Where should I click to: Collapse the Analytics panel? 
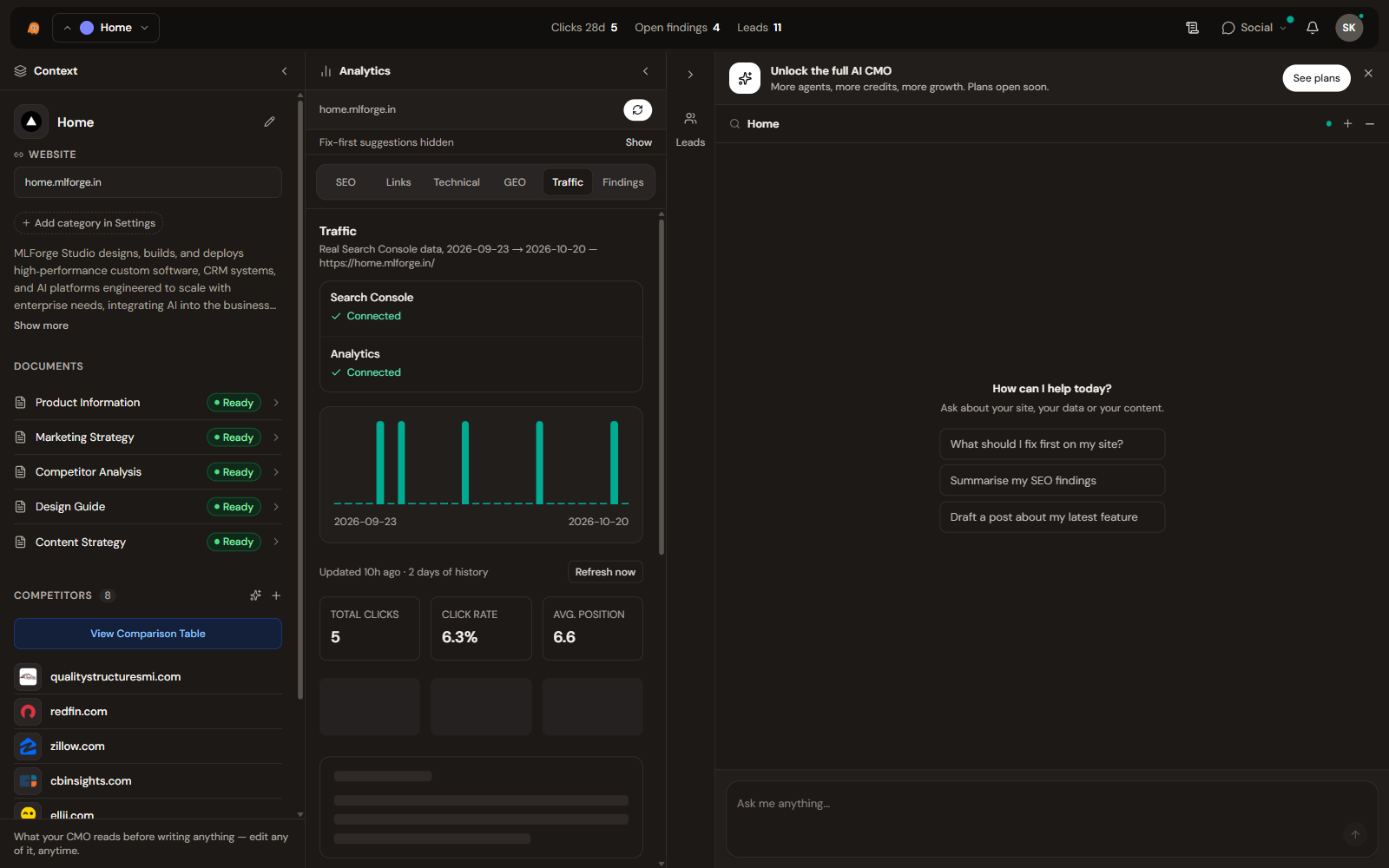click(645, 71)
